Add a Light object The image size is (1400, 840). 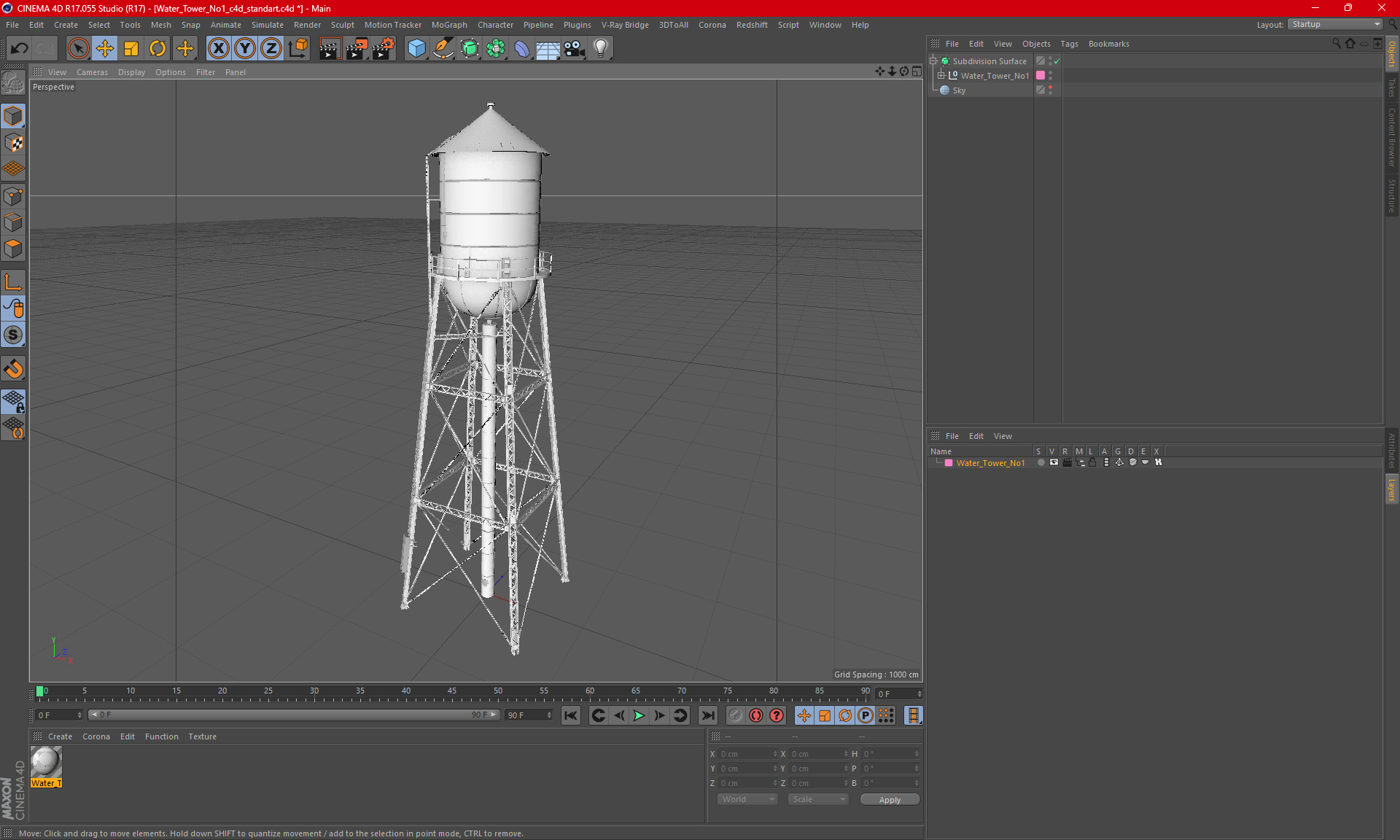(601, 49)
